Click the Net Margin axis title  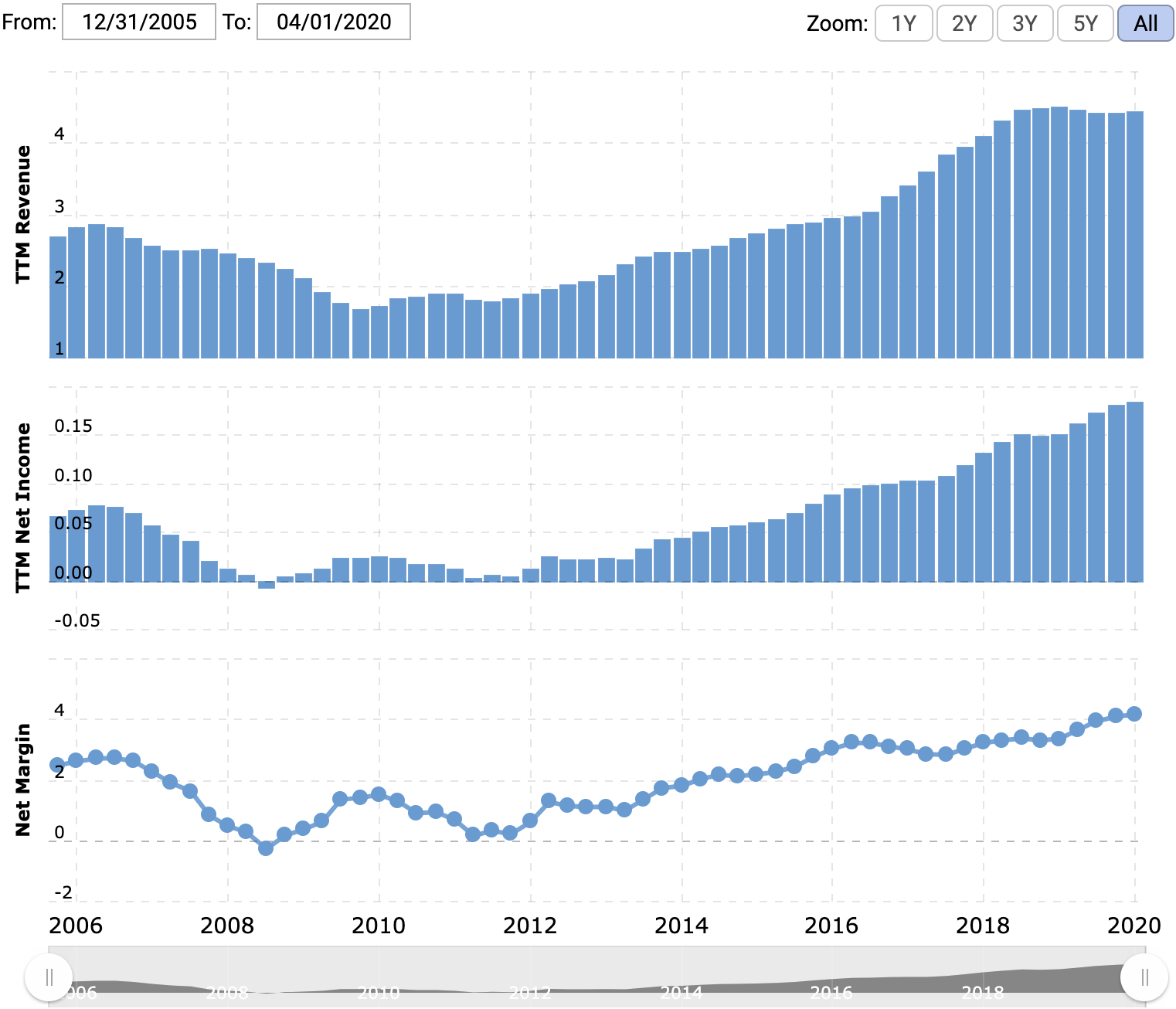coord(23,780)
